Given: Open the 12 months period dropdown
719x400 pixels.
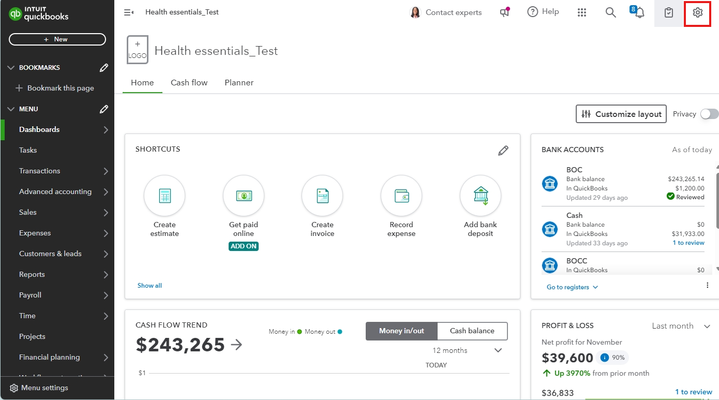Looking at the screenshot, I should point(467,350).
